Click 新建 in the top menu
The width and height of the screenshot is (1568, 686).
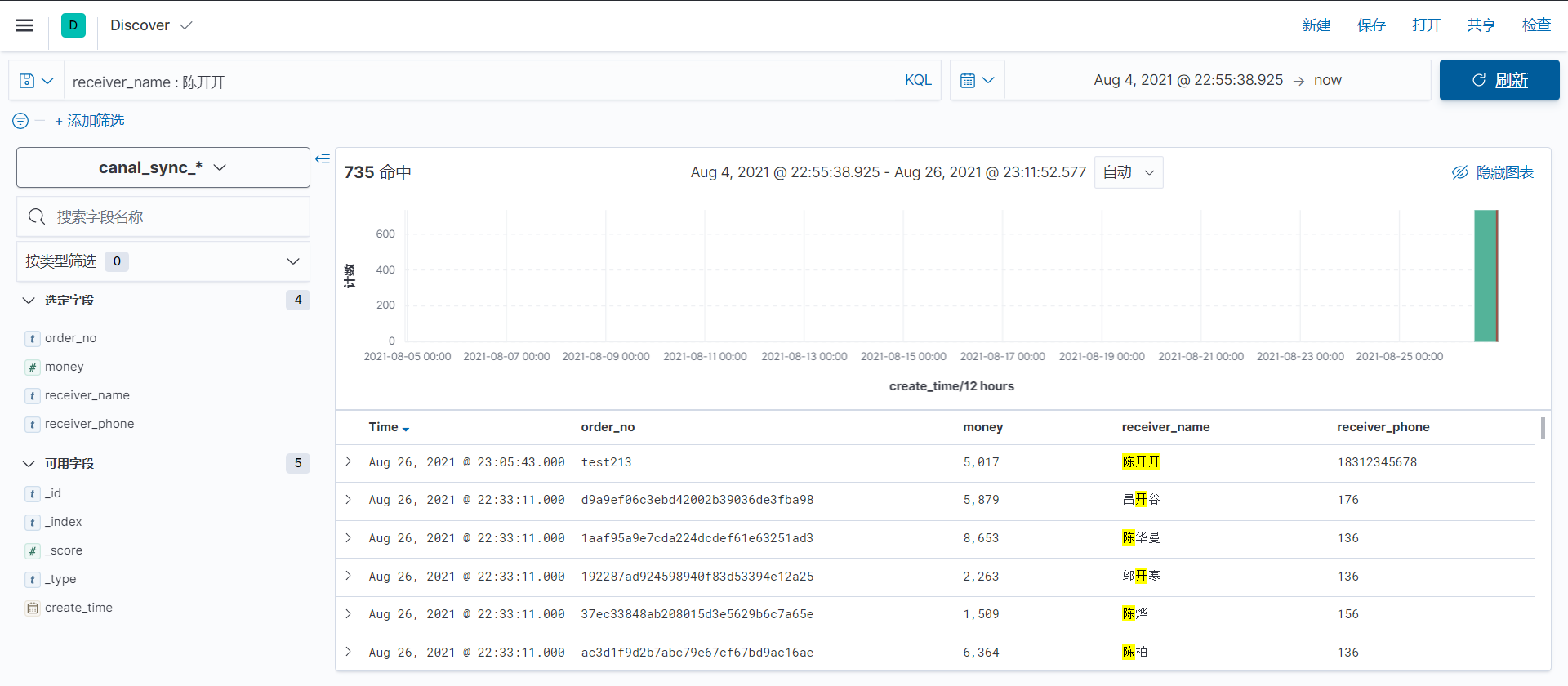pyautogui.click(x=1316, y=25)
